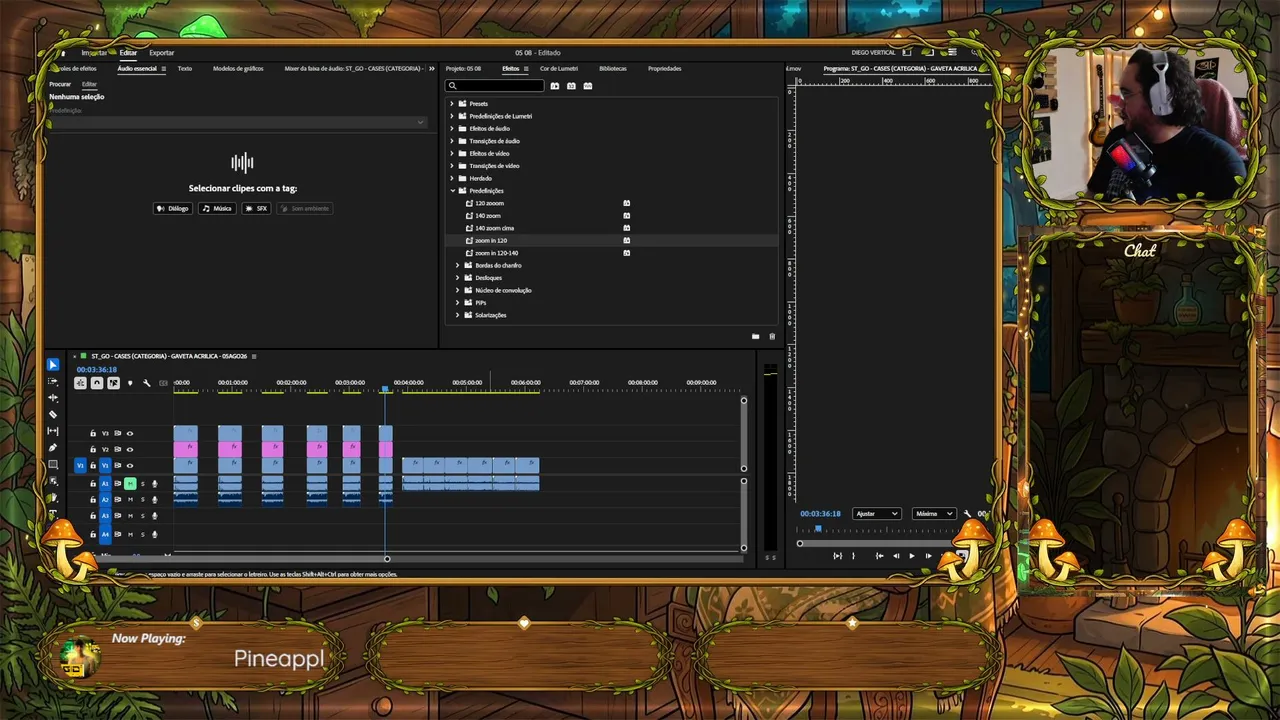Step back one frame in Program monitor

click(896, 556)
